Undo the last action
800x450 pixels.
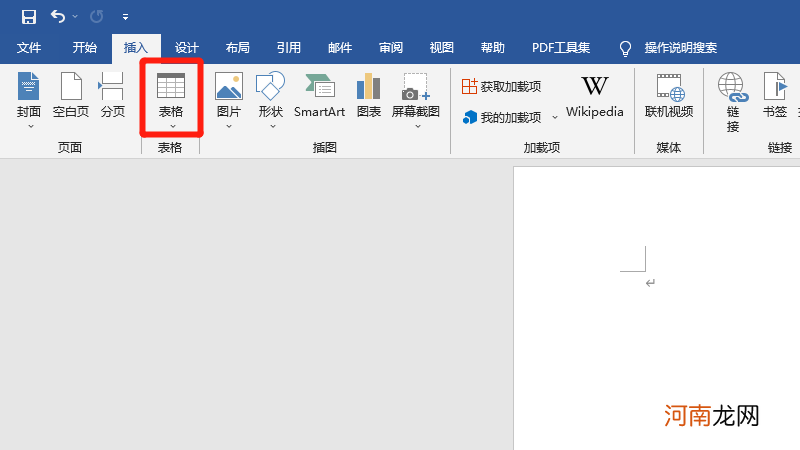tap(58, 17)
